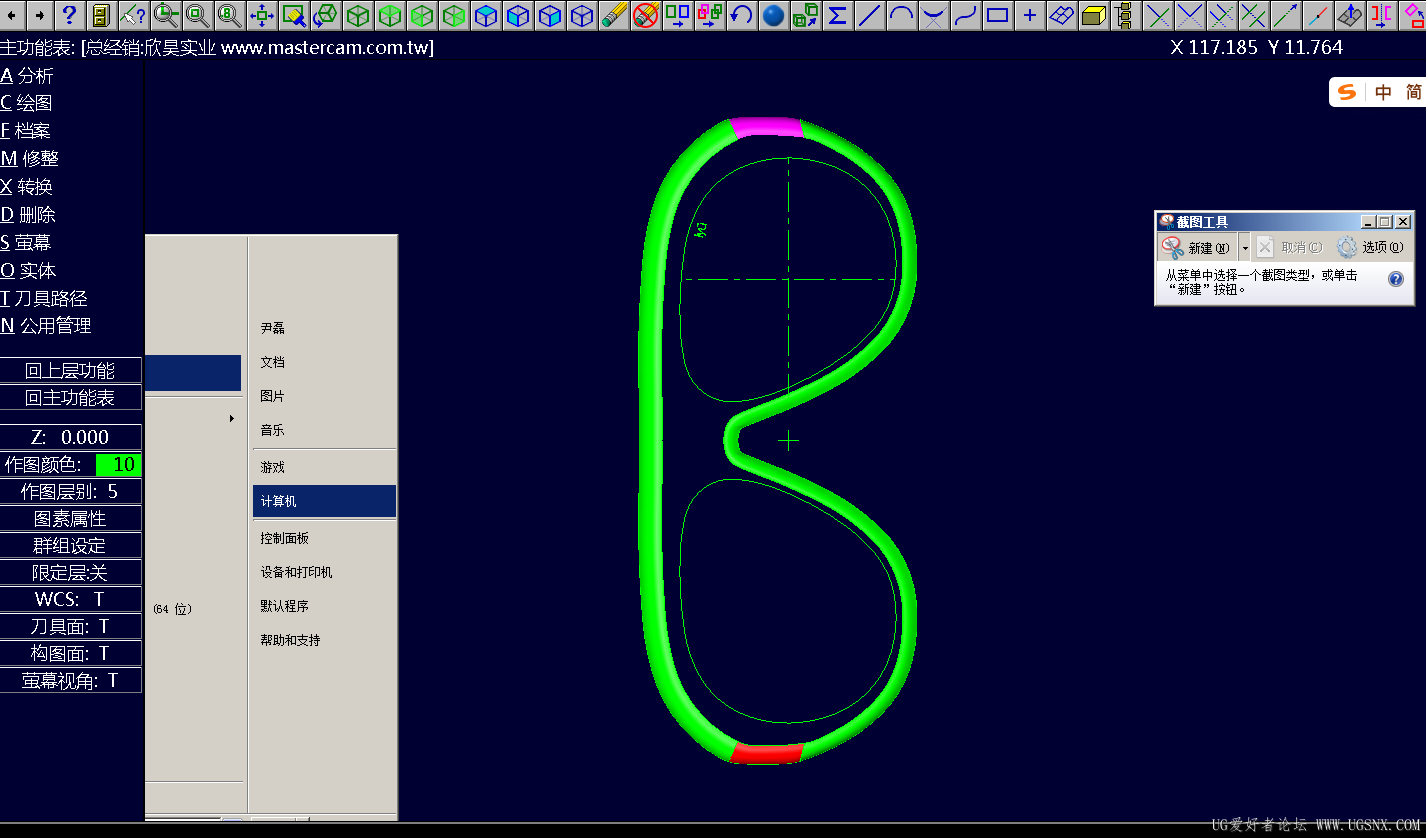Screen dimensions: 1426x838
Task: Click the Snipping Tool help icon
Action: pyautogui.click(x=1396, y=279)
